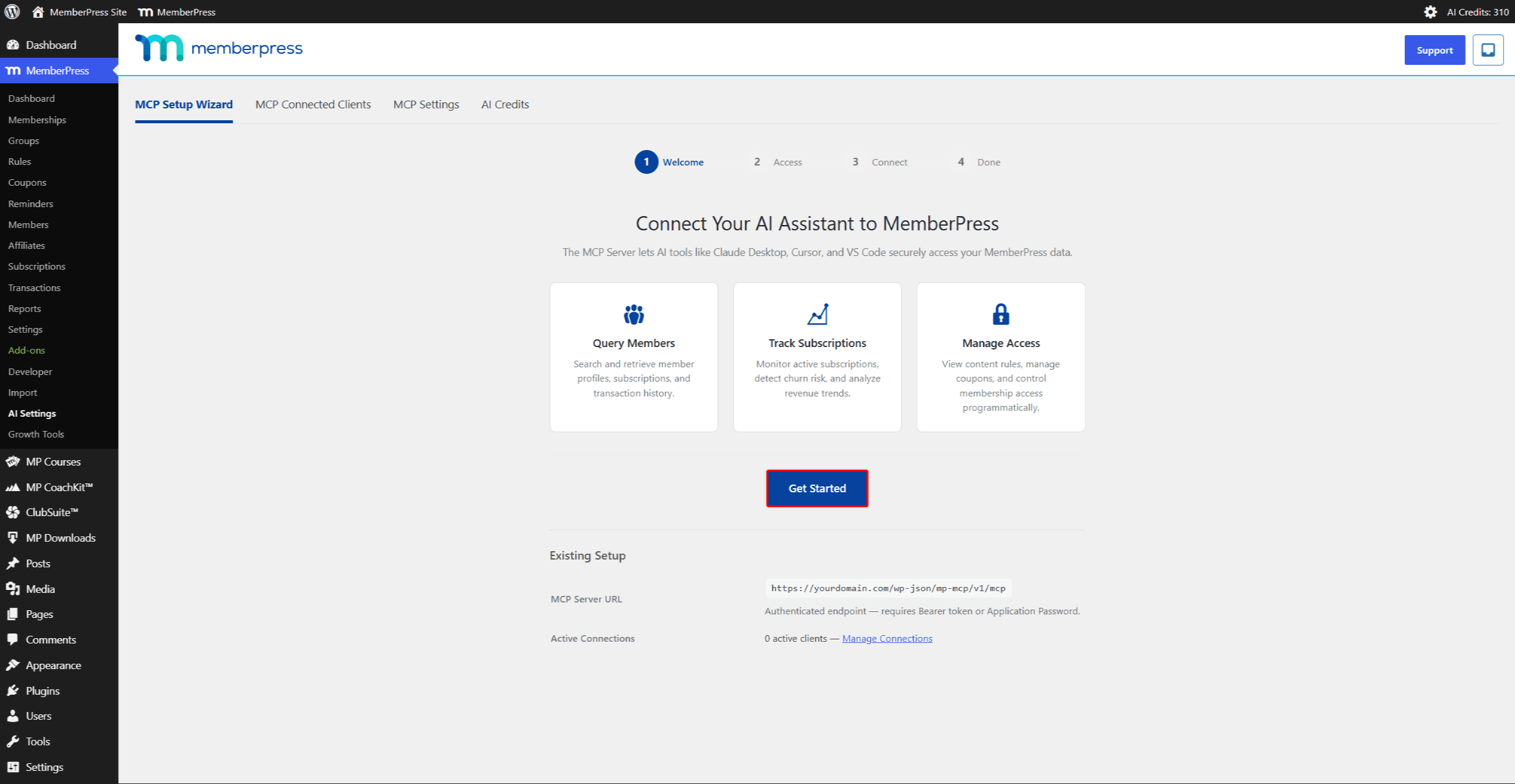Click the MemberPress admin bar item

click(177, 12)
